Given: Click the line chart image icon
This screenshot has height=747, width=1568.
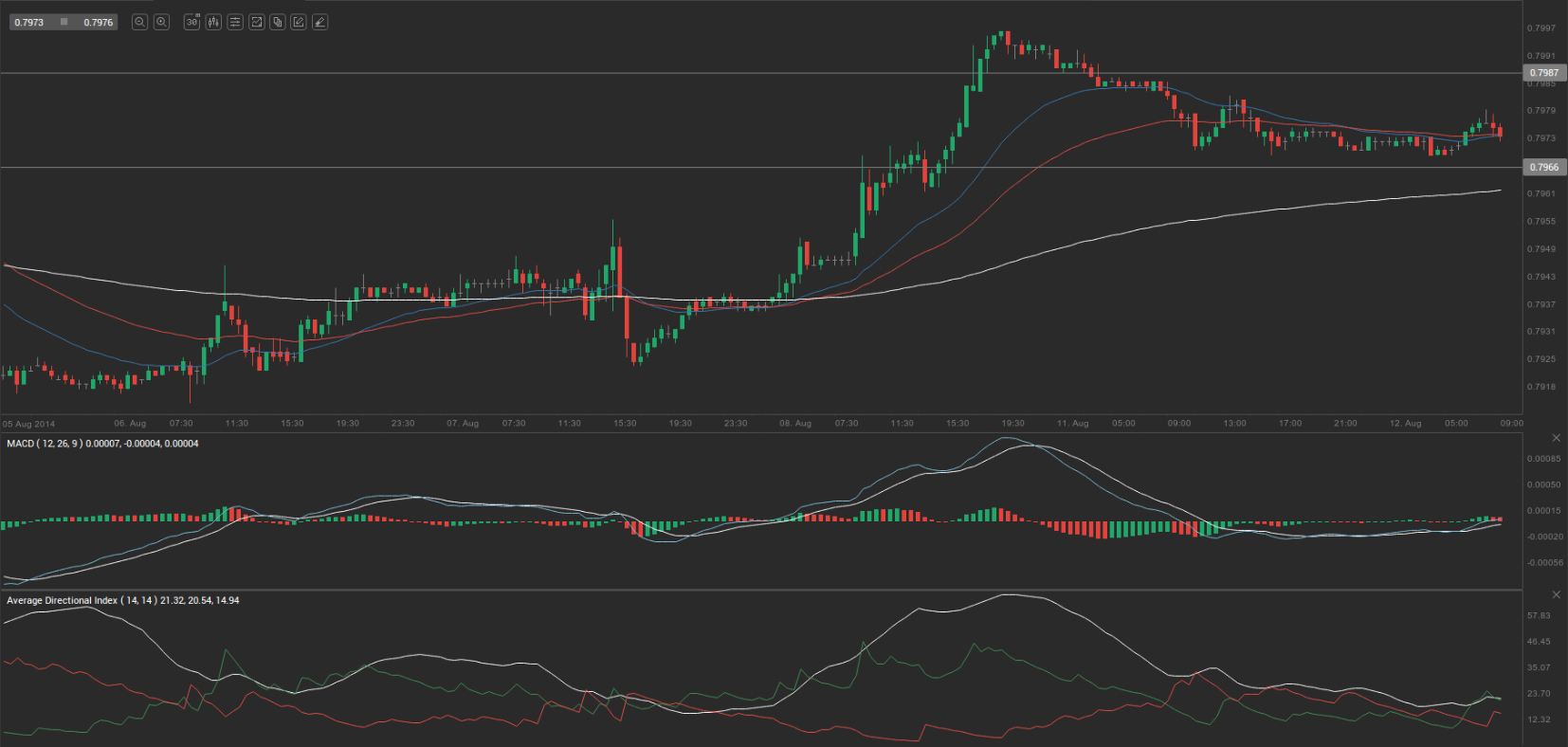Looking at the screenshot, I should pos(256,22).
